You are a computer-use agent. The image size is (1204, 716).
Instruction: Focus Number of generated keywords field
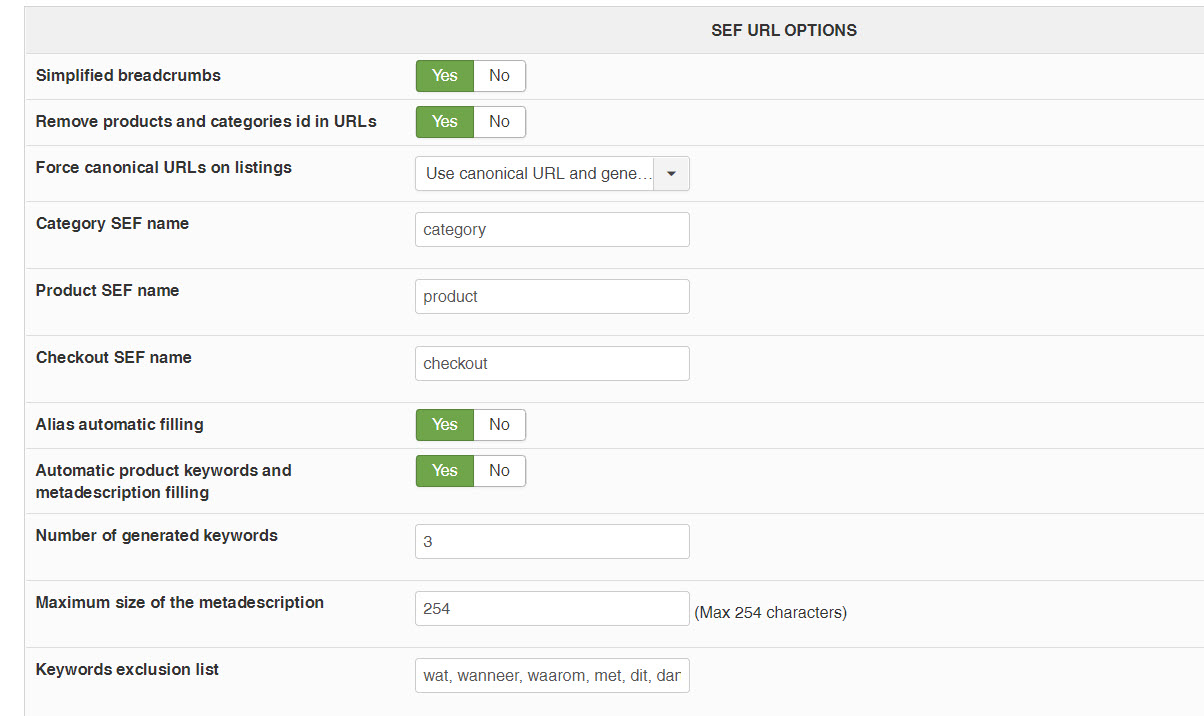click(552, 542)
